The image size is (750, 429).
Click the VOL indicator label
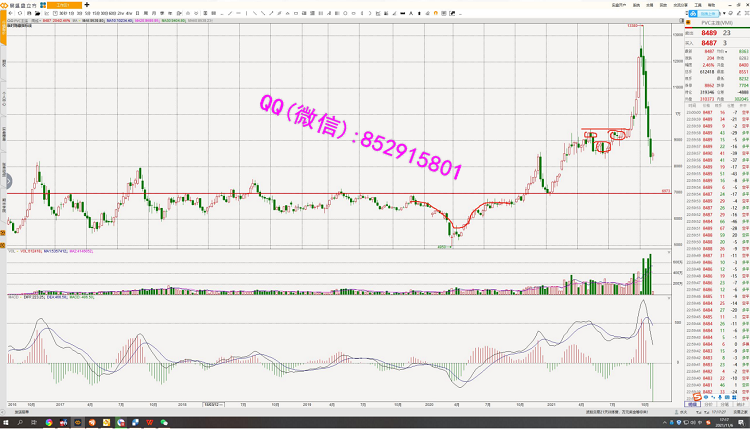point(13,250)
